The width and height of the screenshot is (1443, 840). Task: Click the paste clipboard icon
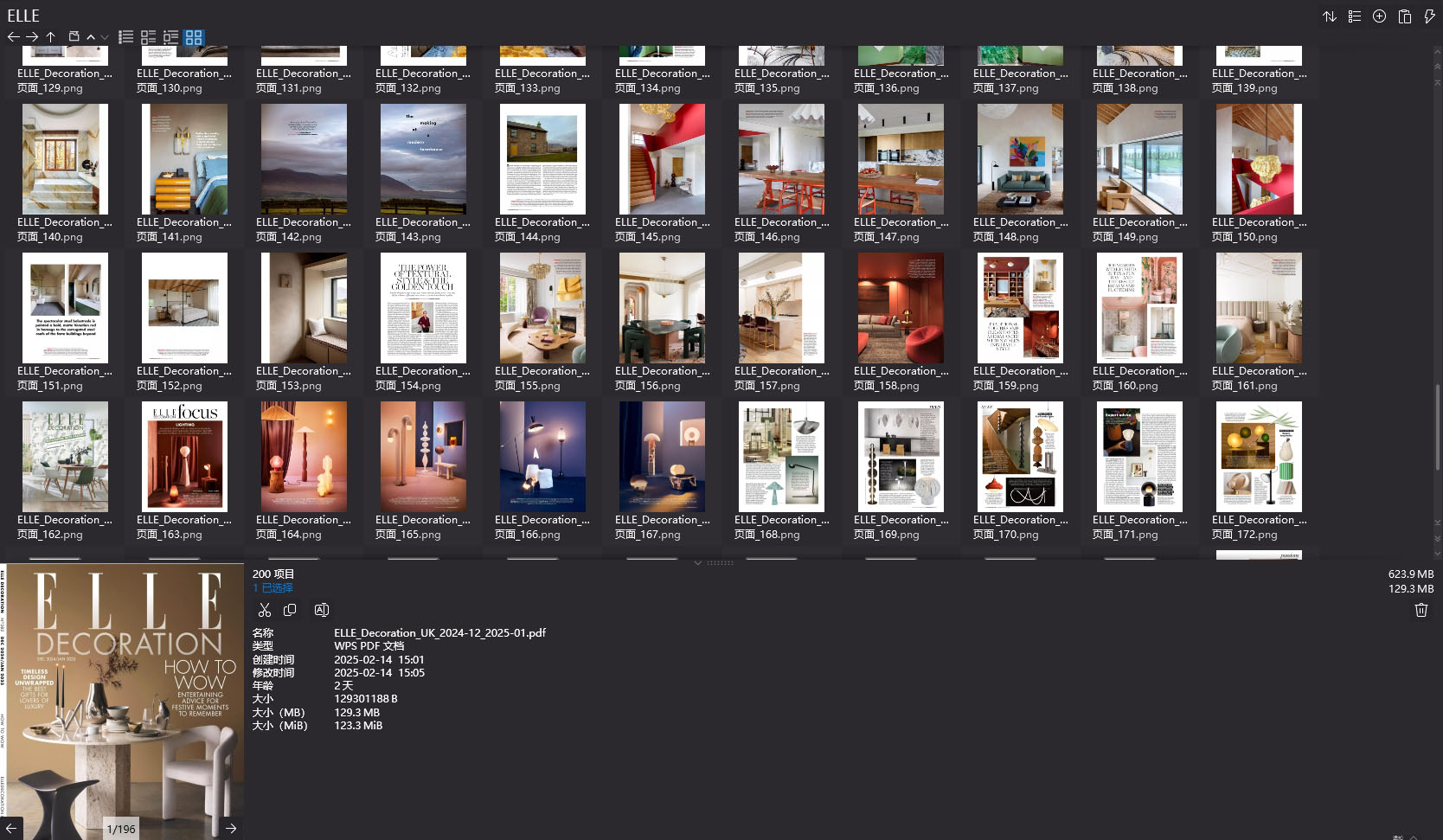1405,16
